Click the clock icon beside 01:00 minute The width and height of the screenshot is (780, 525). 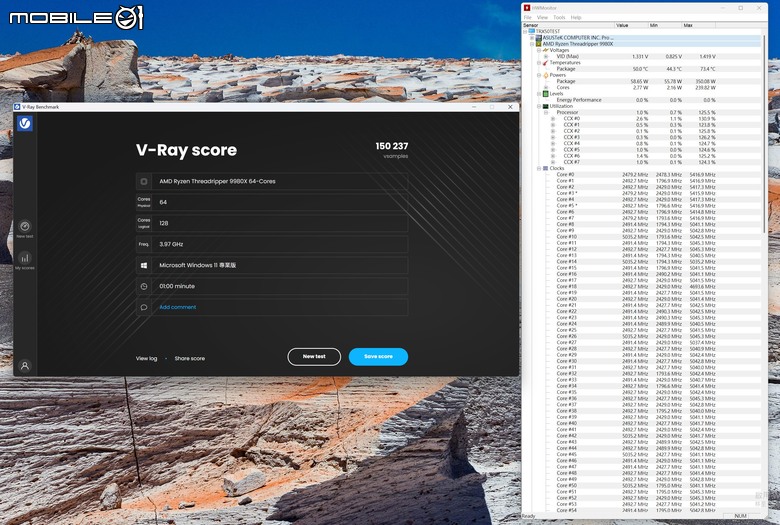(144, 286)
